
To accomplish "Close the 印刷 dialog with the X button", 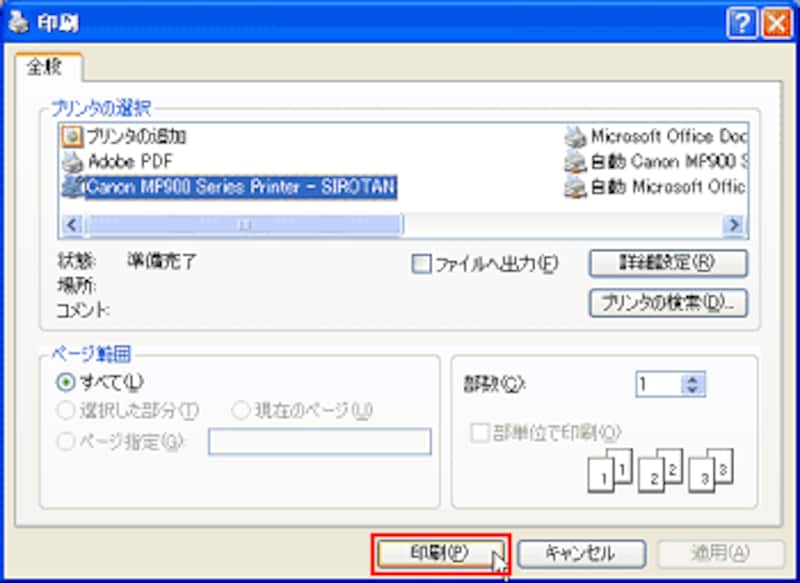I will 777,23.
